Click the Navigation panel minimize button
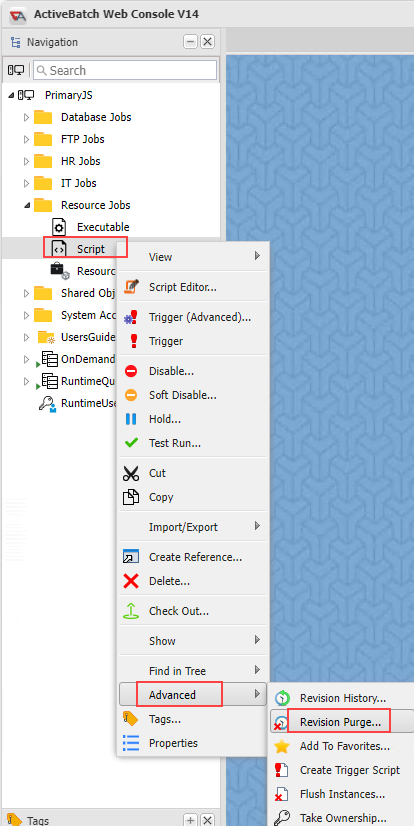414x826 pixels. click(x=190, y=42)
